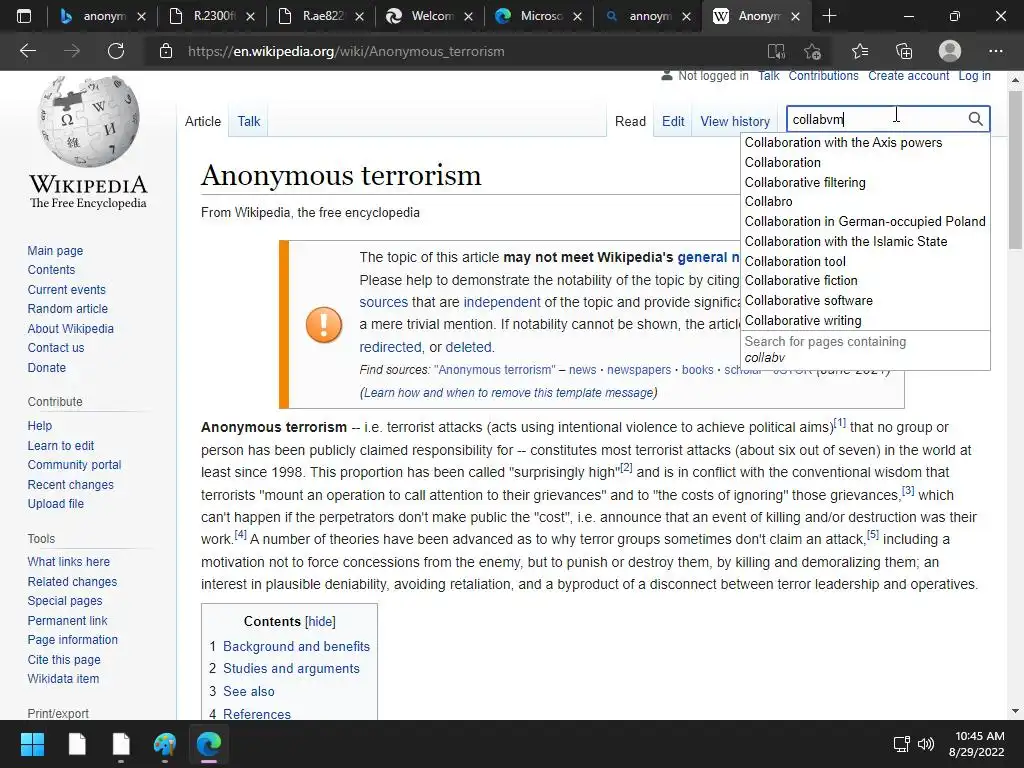The height and width of the screenshot is (768, 1024).
Task: Select the Talk tab next to Article
Action: point(249,121)
